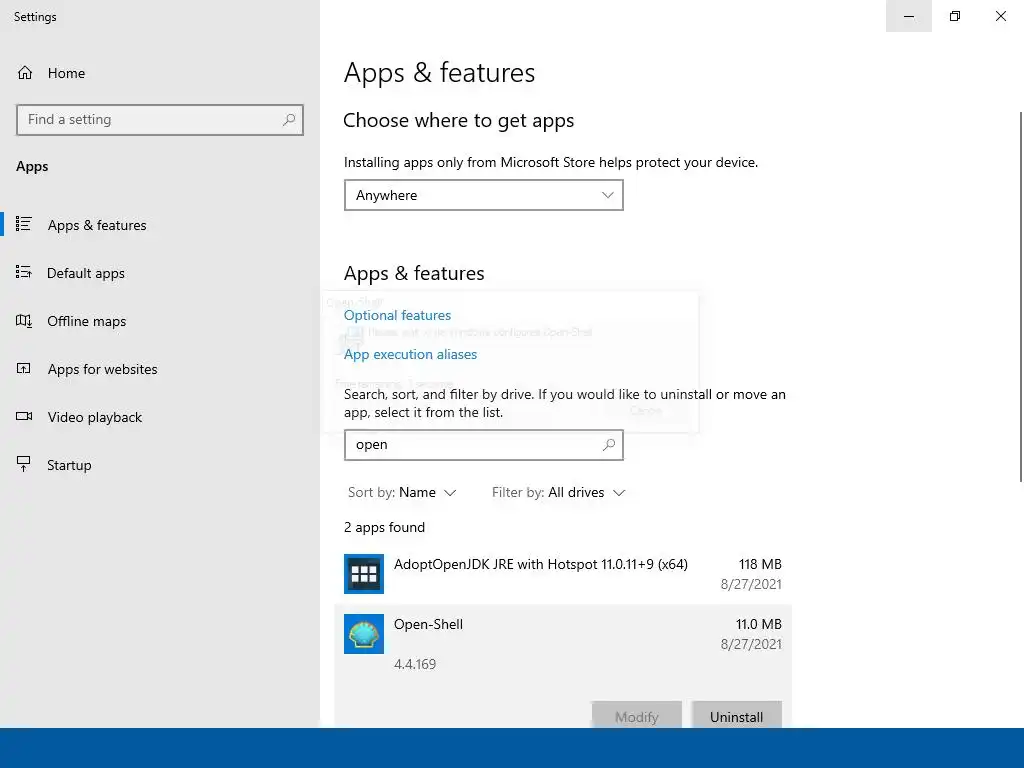Viewport: 1024px width, 768px height.
Task: Open the Startup settings page
Action: [69, 465]
